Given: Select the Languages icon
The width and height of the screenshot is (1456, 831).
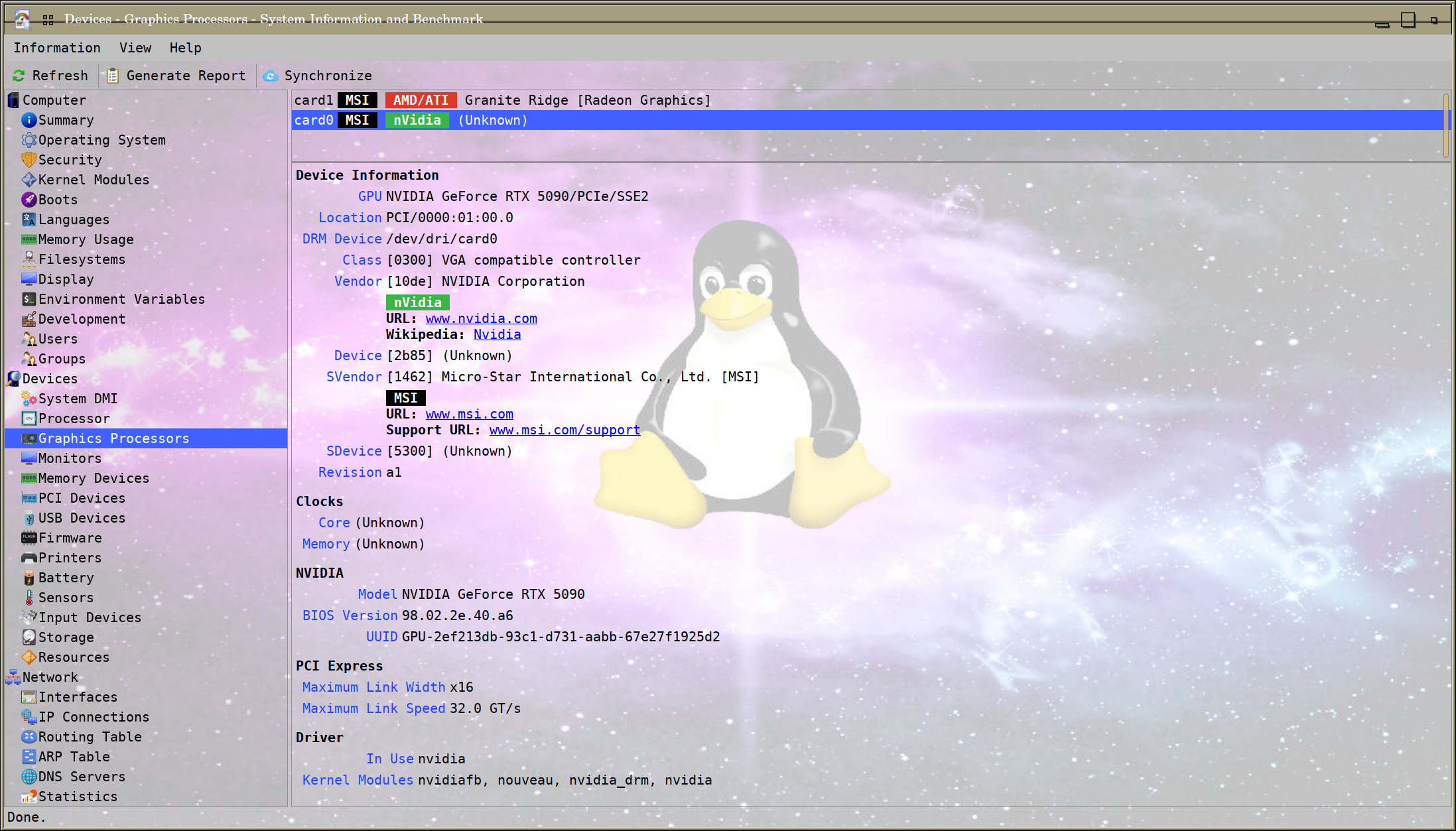Looking at the screenshot, I should [29, 220].
